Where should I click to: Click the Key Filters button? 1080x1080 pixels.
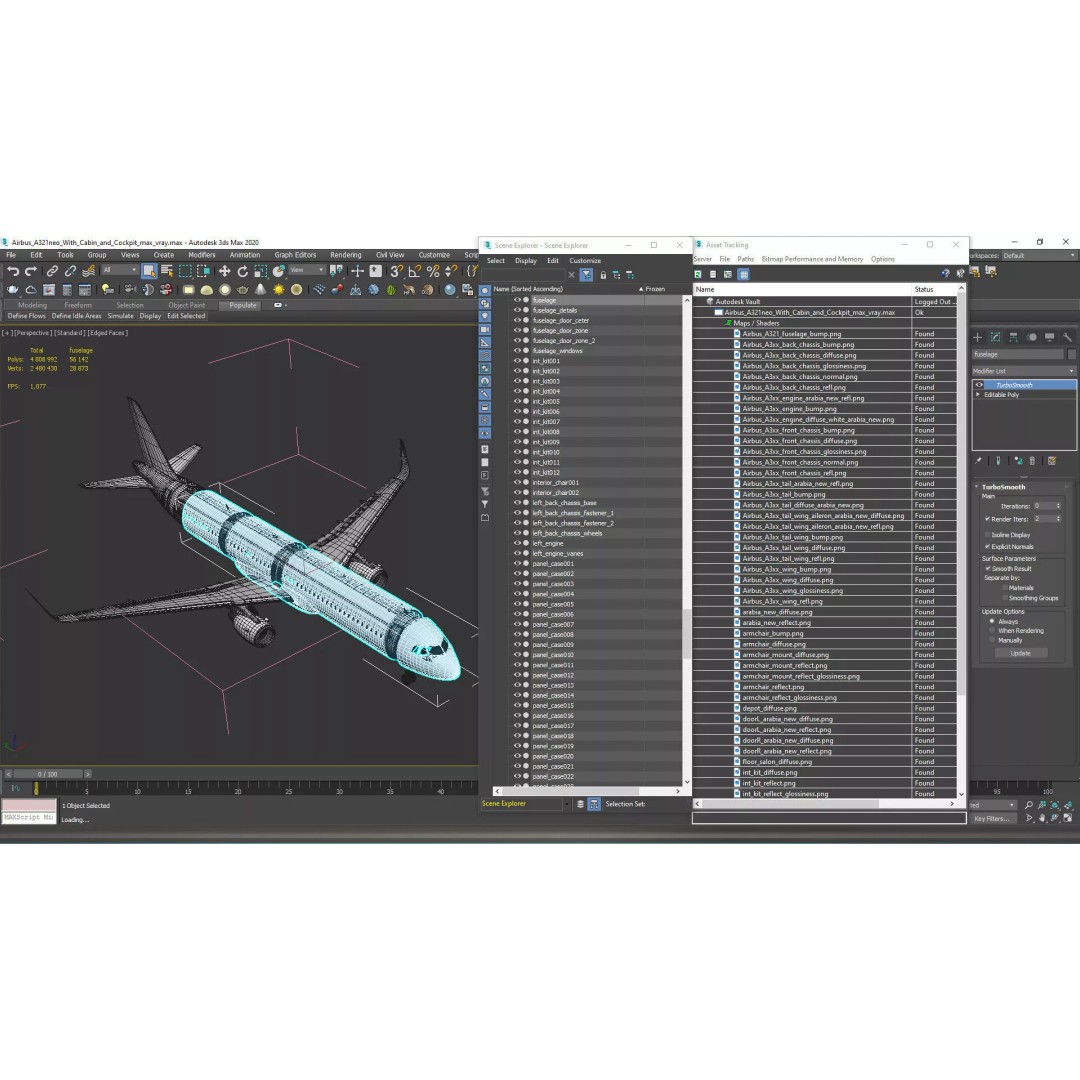point(992,818)
